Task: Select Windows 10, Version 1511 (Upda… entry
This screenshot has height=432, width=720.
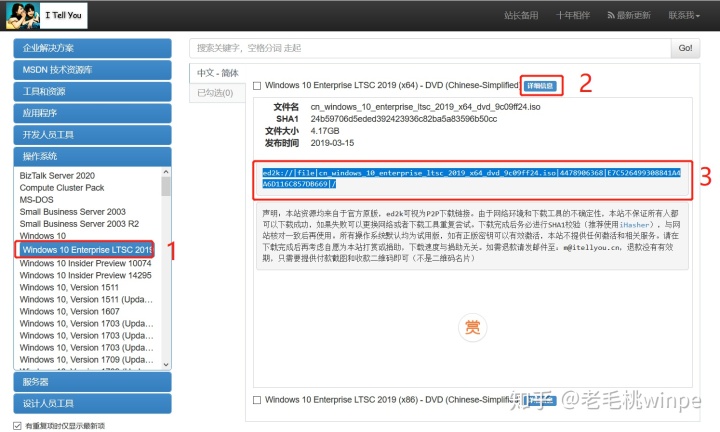Action: coord(86,299)
